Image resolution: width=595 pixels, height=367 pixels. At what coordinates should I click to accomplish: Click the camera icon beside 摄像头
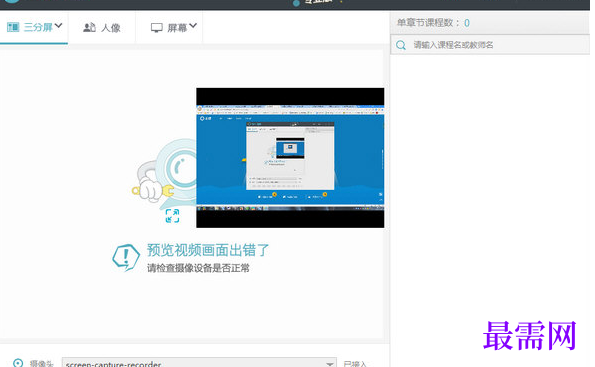[18, 363]
